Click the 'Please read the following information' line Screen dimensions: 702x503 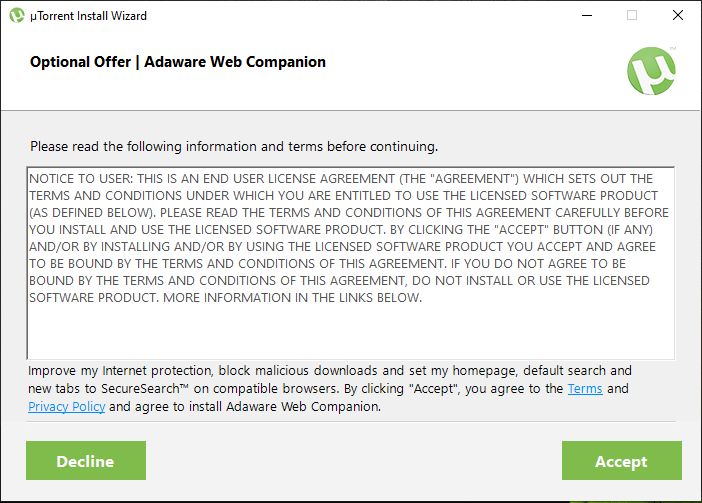tap(234, 146)
